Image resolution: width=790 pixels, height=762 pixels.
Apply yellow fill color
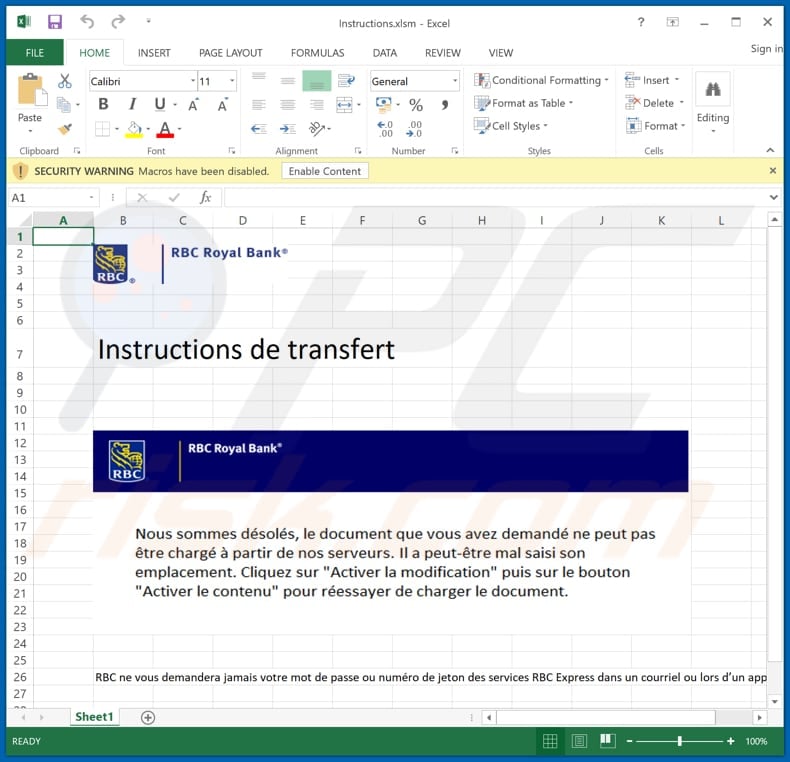(134, 130)
